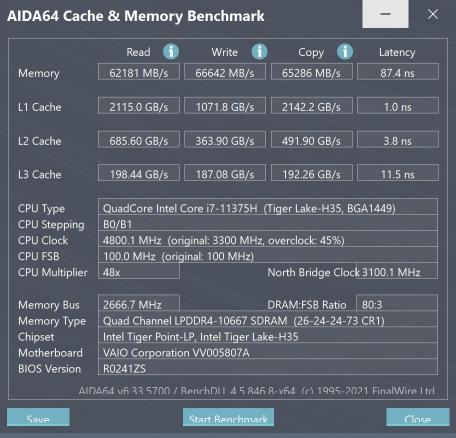
Task: Click Start Benchmark
Action: (228, 417)
